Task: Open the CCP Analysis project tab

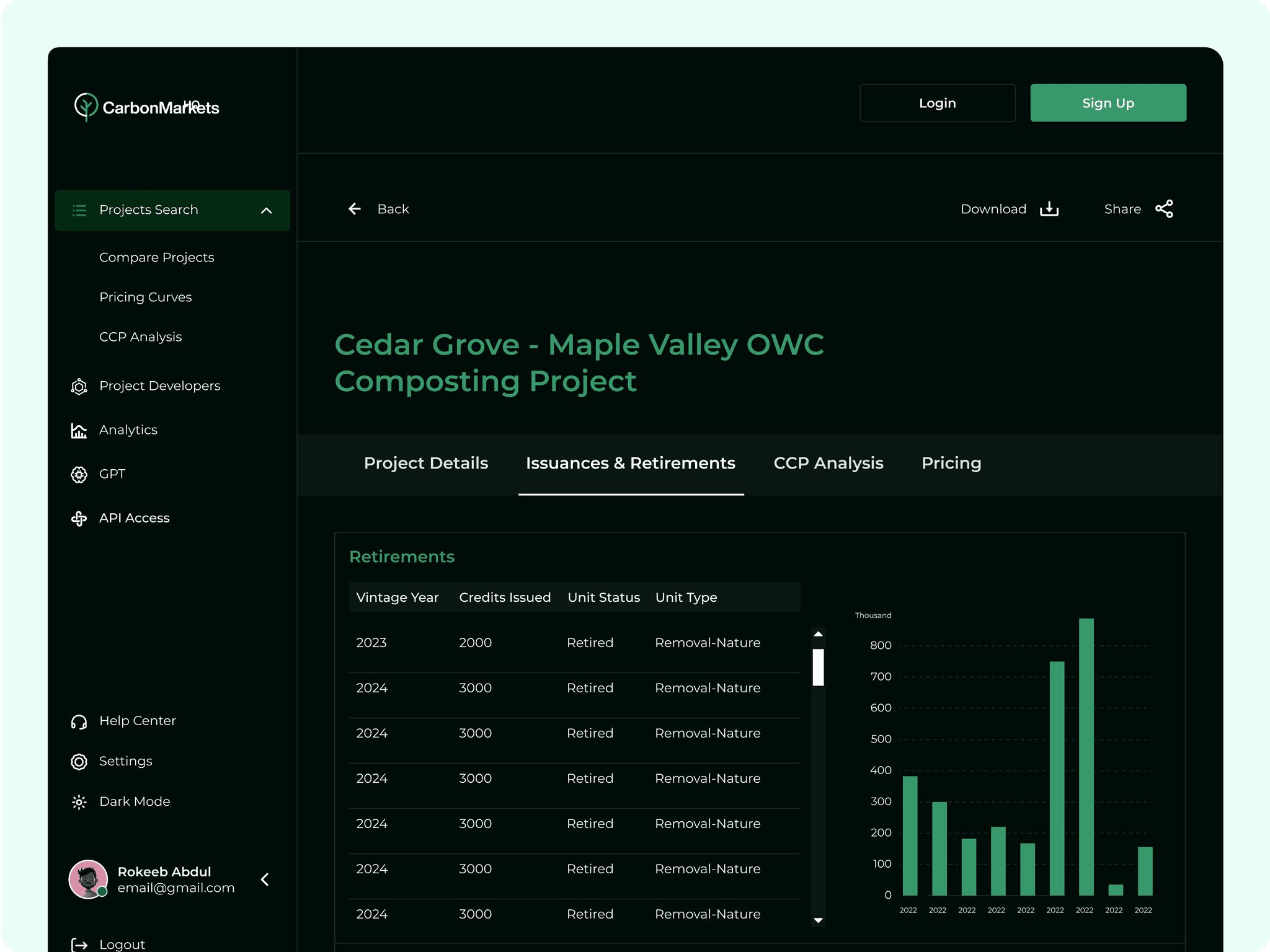Action: point(828,463)
